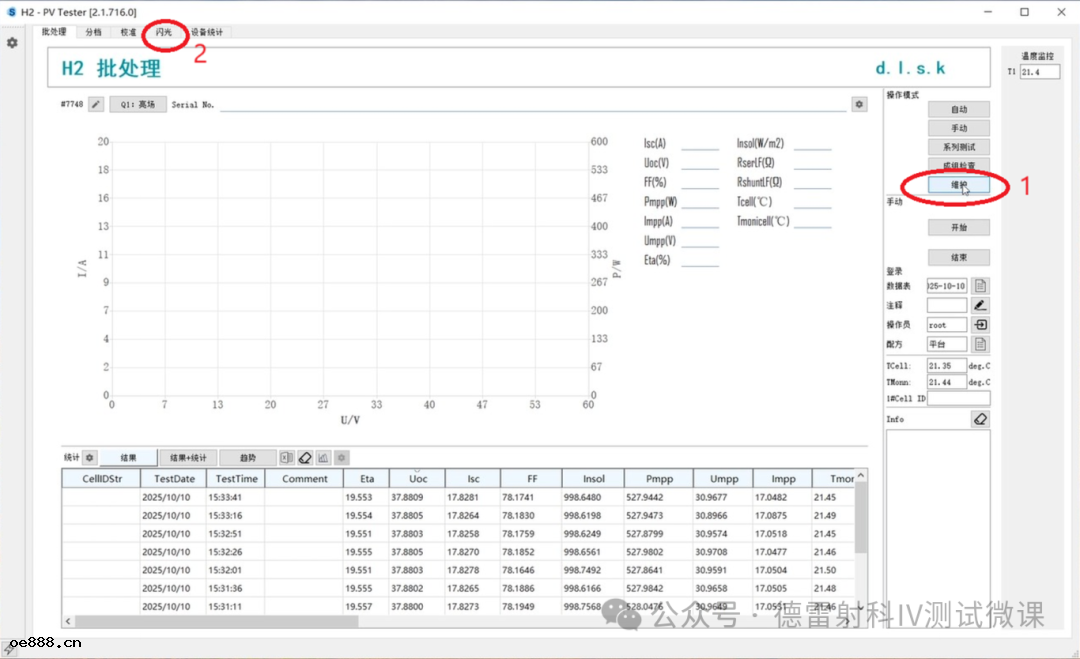Export results with the Excel icon
The height and width of the screenshot is (659, 1080).
(x=287, y=457)
